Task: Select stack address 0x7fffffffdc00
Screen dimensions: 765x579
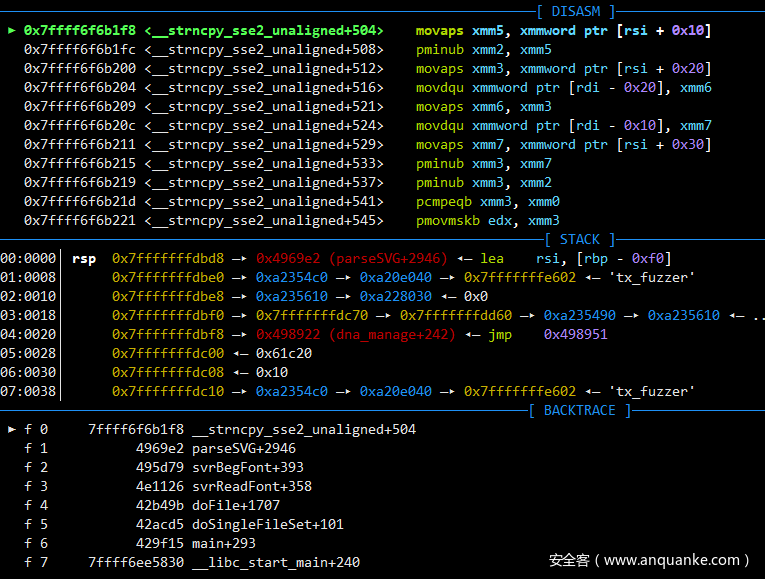Action: [x=168, y=353]
